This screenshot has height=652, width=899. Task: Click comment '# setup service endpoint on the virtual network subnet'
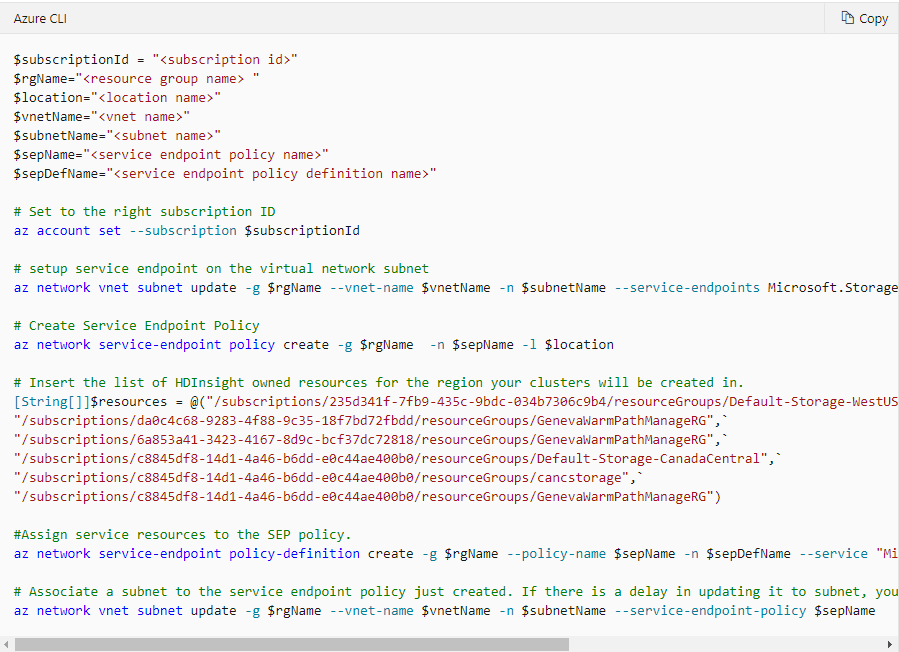(x=221, y=268)
